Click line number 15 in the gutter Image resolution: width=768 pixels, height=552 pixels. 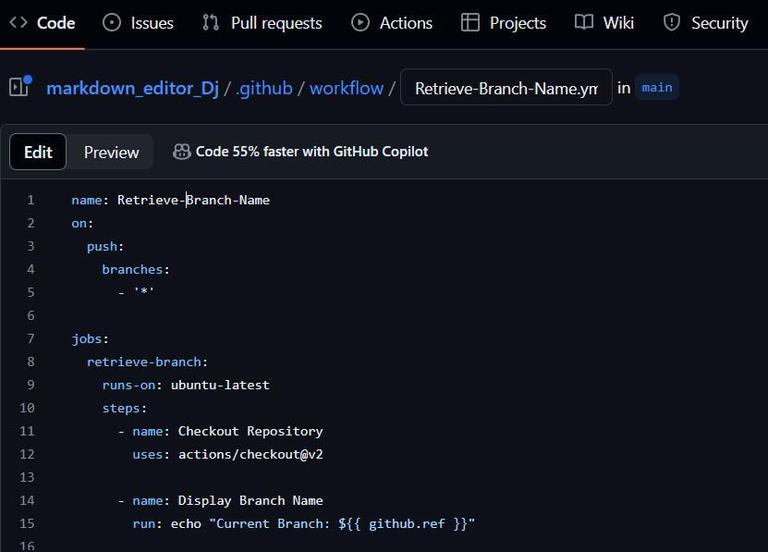coord(27,524)
